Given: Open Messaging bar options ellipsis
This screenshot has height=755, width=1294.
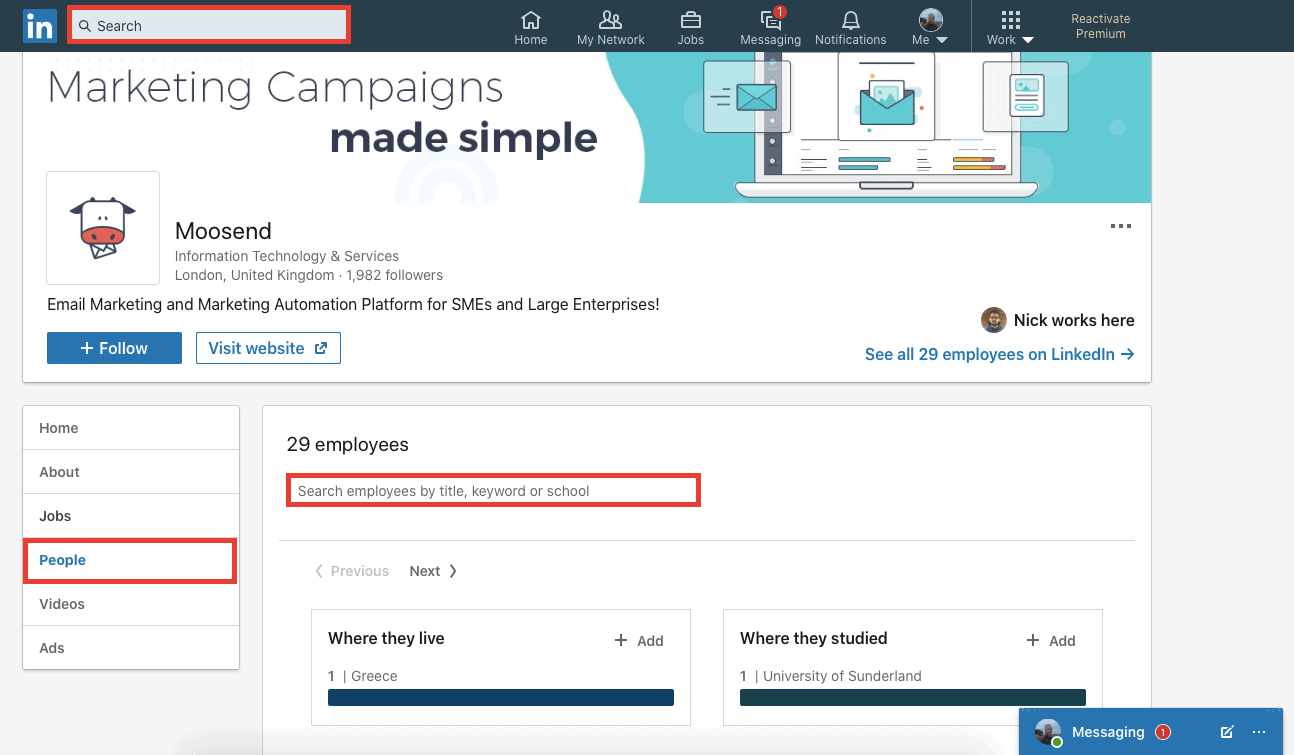Looking at the screenshot, I should tap(1259, 732).
